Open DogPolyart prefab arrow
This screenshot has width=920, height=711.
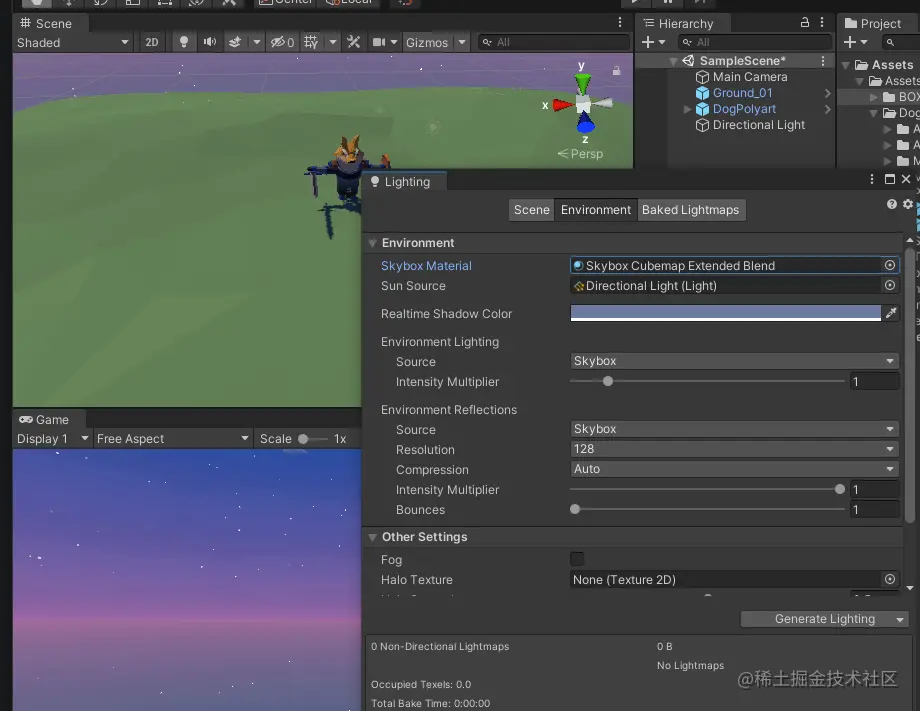pyautogui.click(x=827, y=109)
